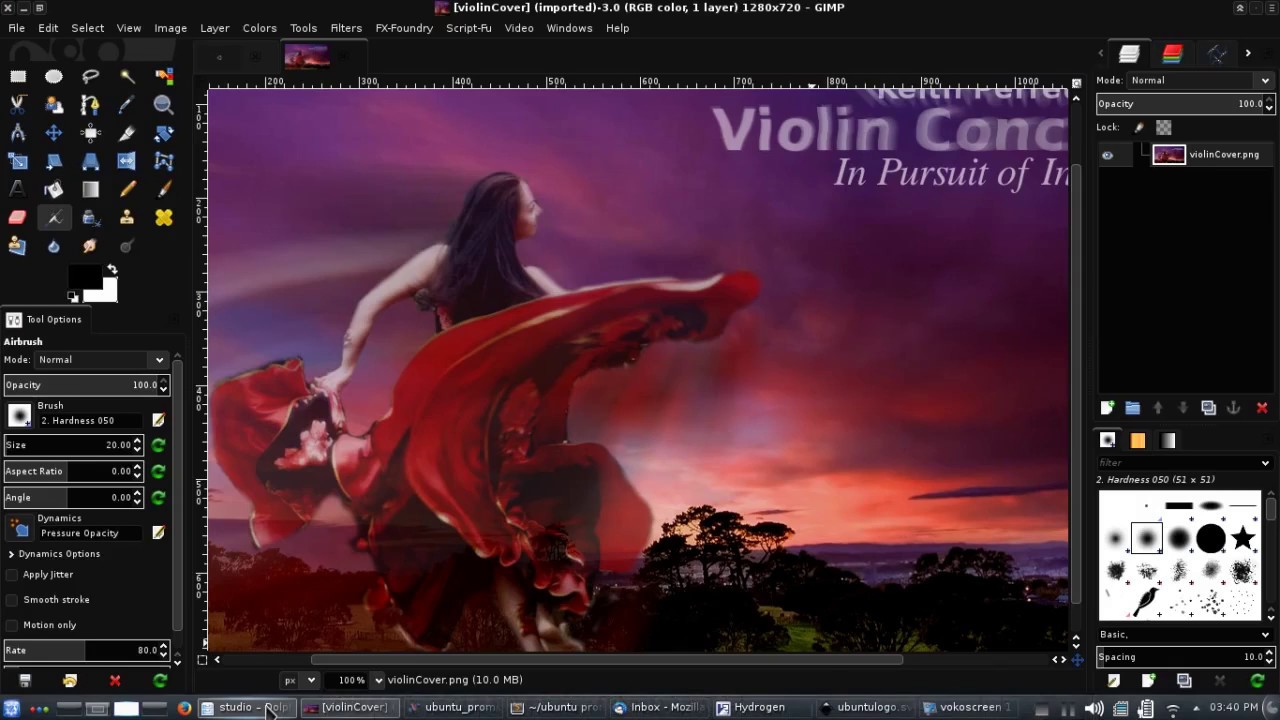Adjust the layer Opacity slider
1280x720 pixels.
pos(1184,104)
